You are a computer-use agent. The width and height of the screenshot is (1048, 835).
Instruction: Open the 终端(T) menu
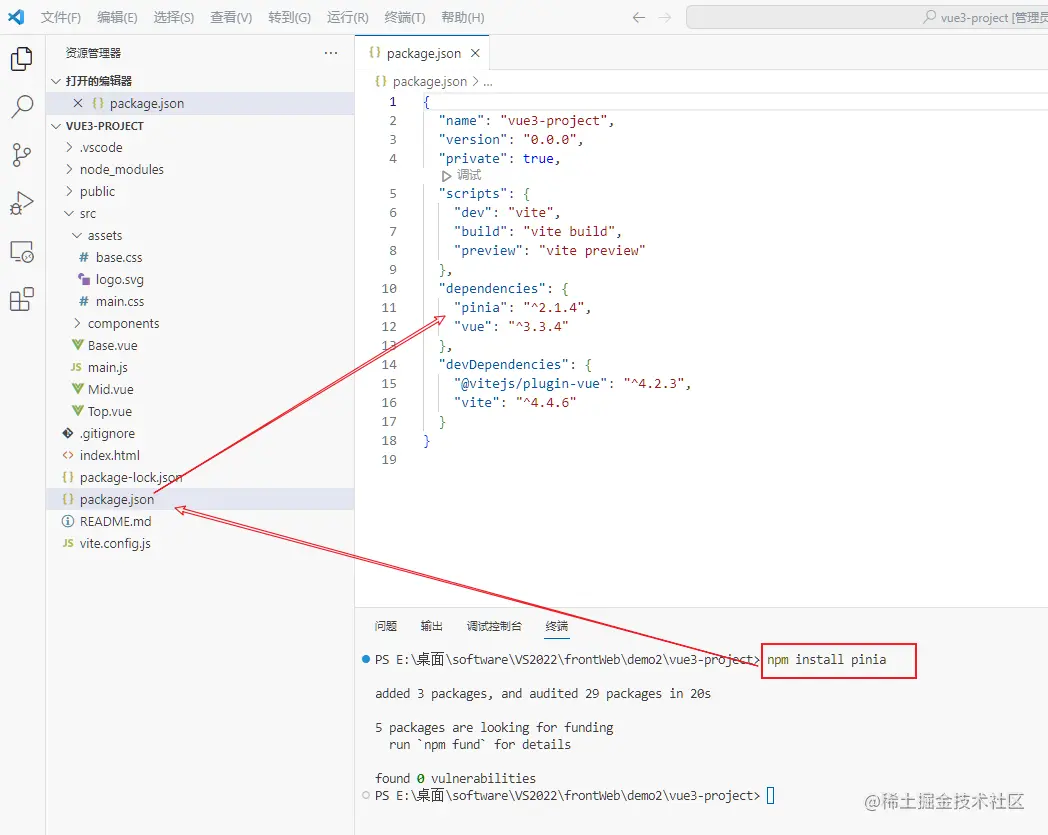[405, 17]
